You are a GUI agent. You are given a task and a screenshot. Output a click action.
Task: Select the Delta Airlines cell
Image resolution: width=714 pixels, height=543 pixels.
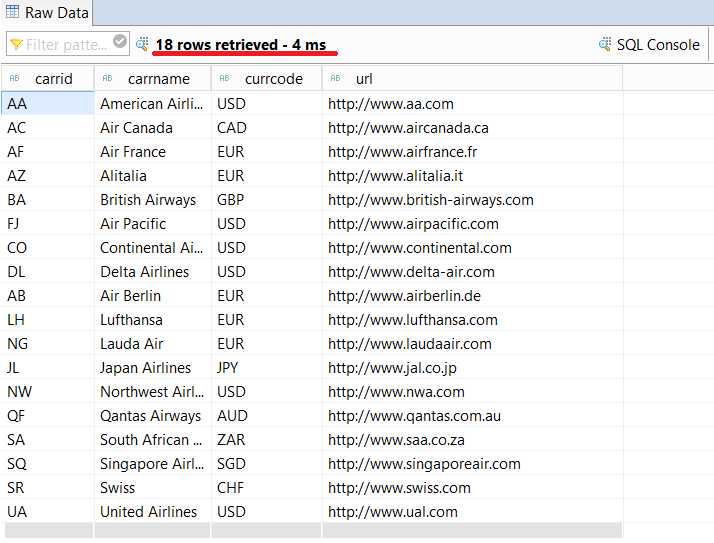tap(153, 272)
